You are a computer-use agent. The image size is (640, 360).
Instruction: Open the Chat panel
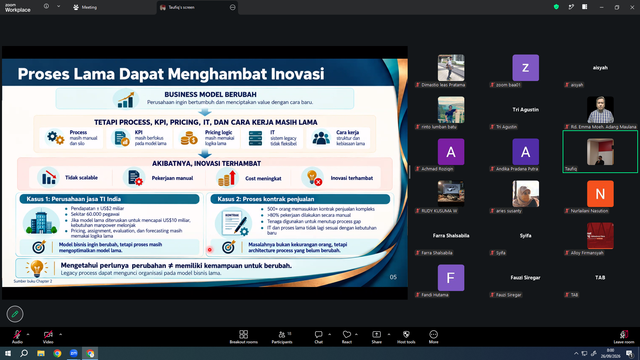[x=318, y=337]
